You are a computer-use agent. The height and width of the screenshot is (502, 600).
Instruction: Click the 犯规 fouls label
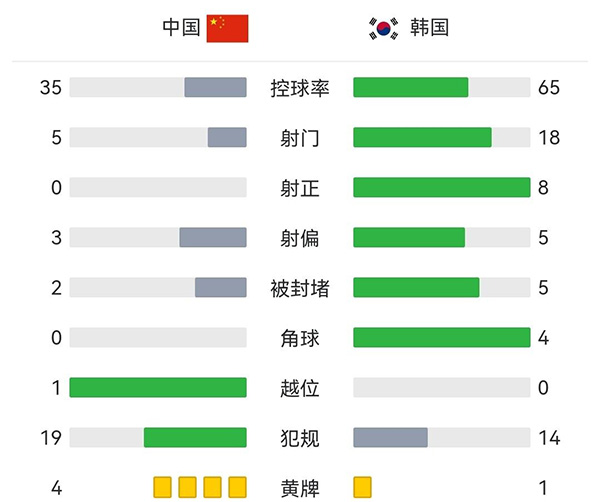coord(300,438)
